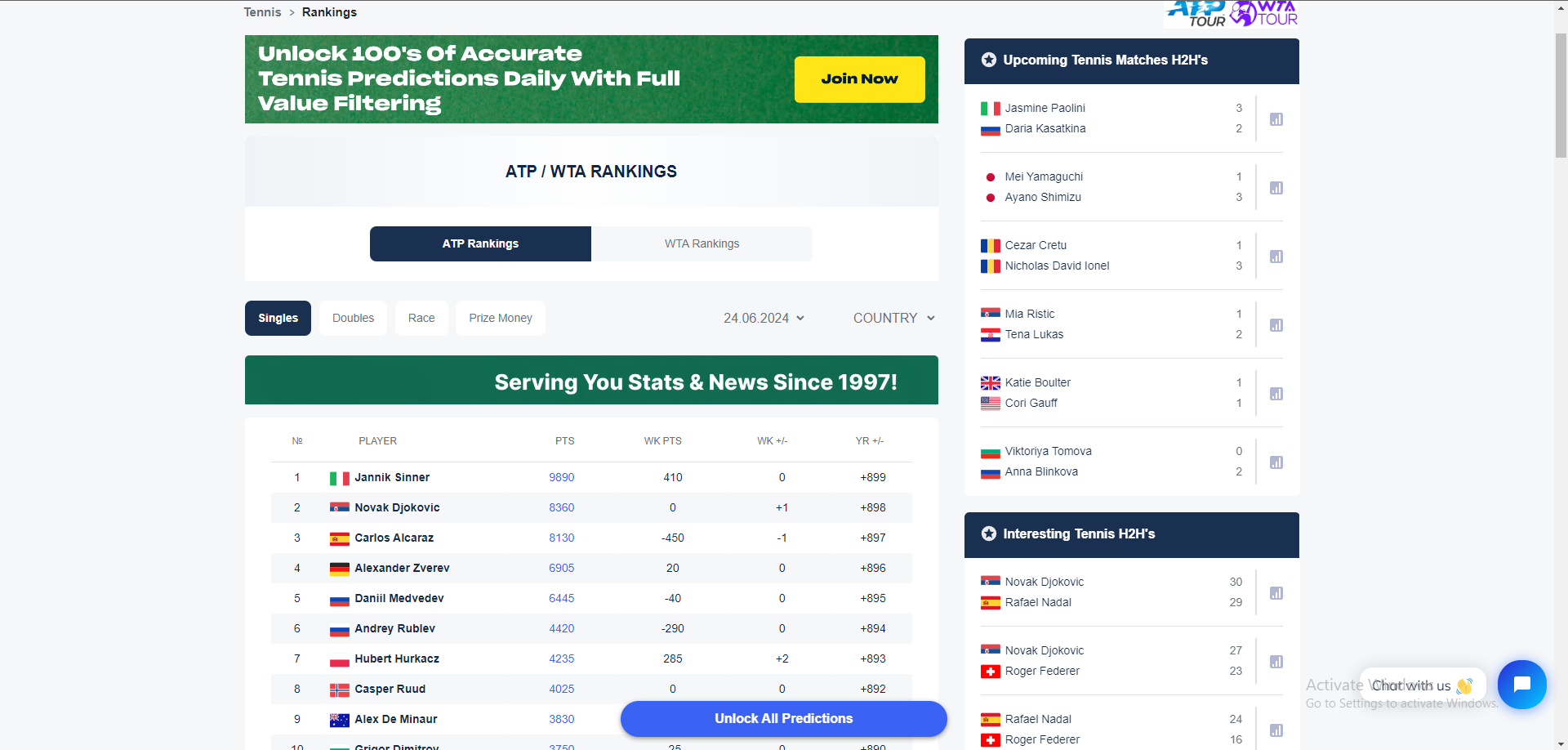The image size is (1568, 750).
Task: Select the Prize Money tab
Action: tap(501, 318)
